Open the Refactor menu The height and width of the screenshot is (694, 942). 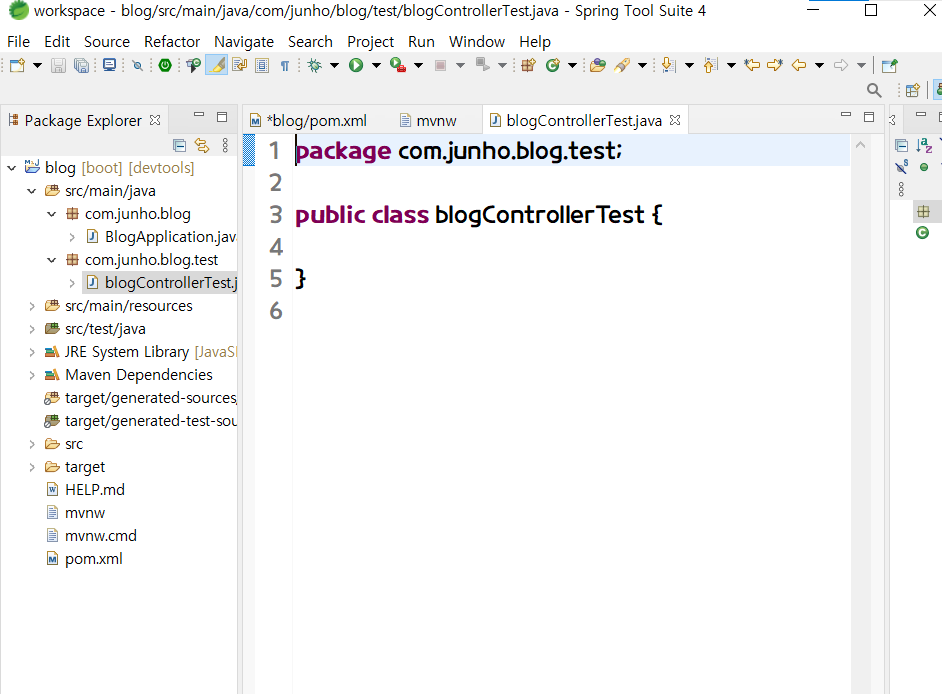coord(172,41)
